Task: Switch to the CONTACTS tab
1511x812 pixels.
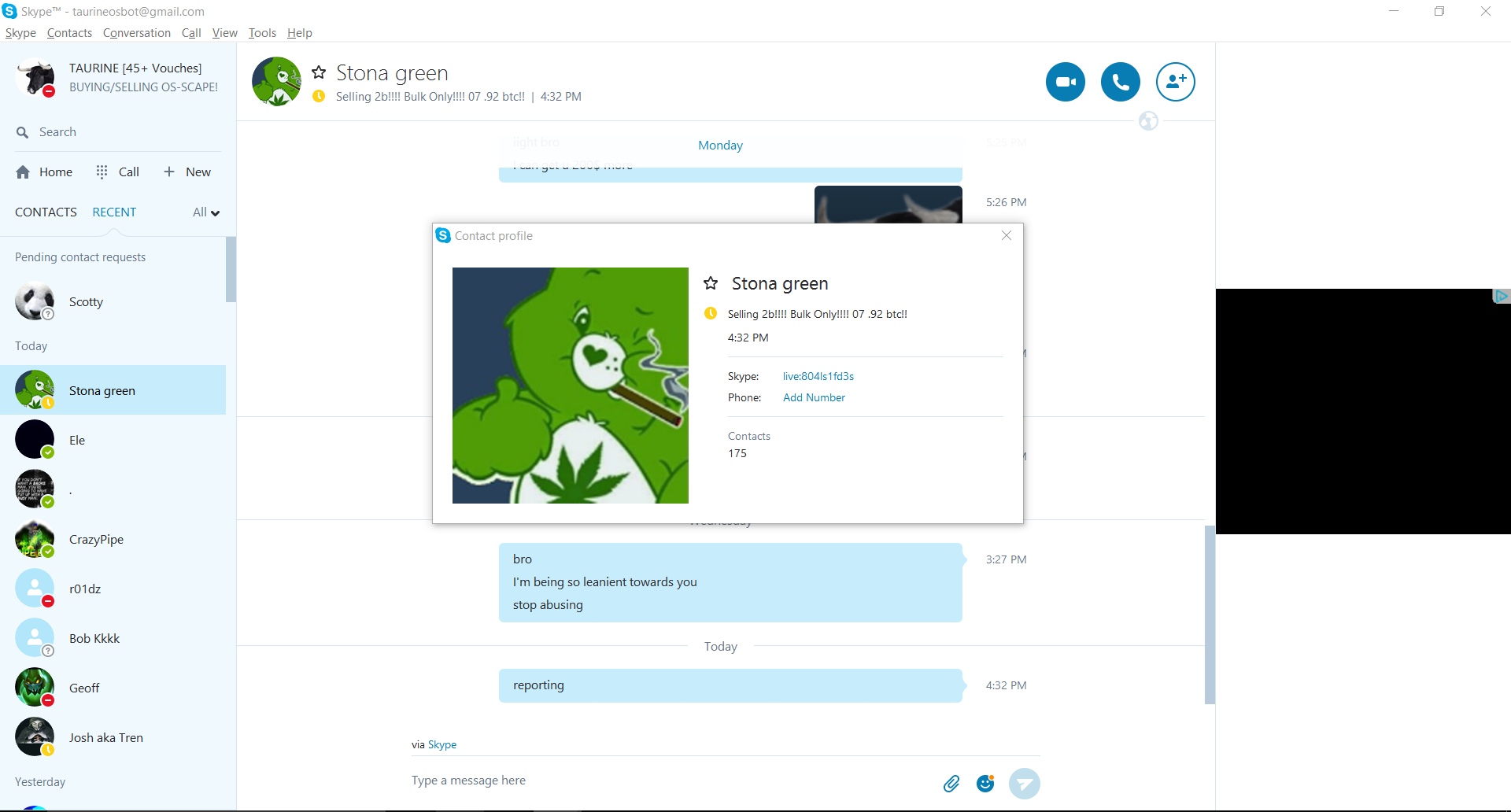Action: [46, 212]
